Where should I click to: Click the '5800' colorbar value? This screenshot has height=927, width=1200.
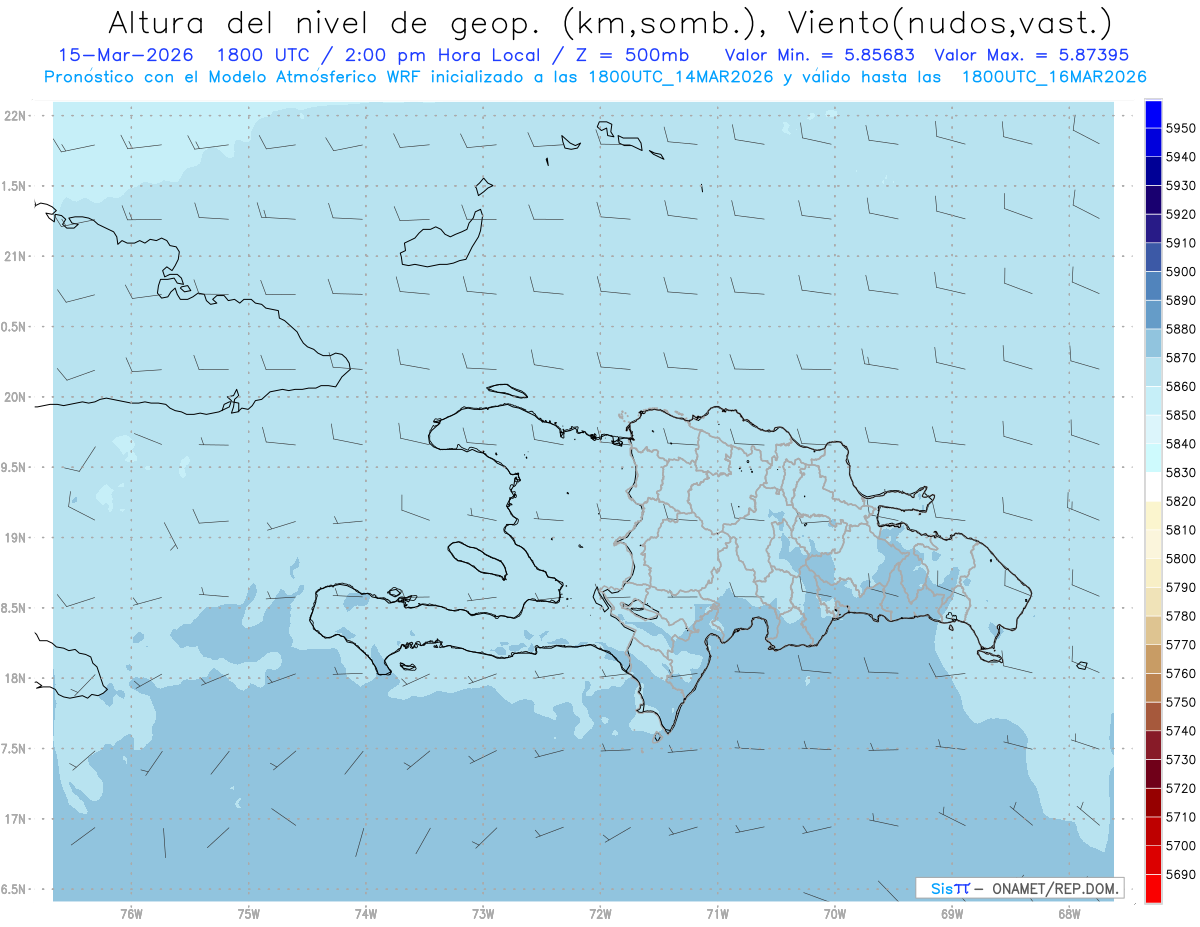click(x=1182, y=559)
